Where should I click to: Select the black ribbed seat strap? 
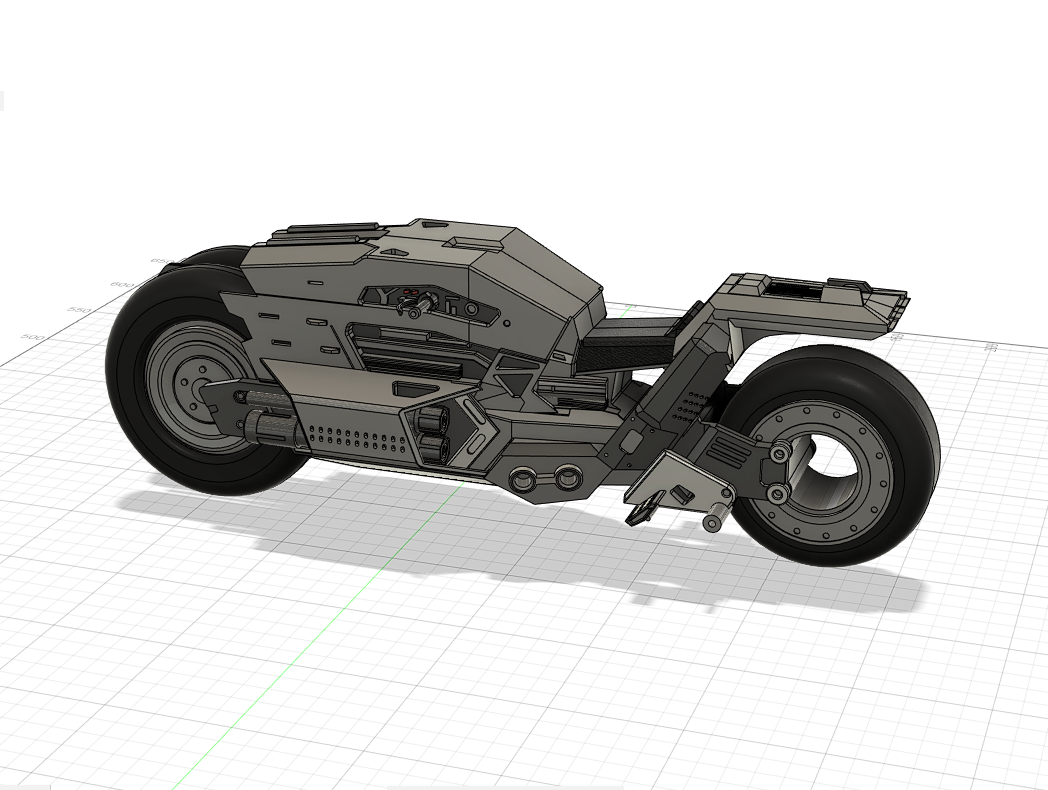click(x=630, y=345)
